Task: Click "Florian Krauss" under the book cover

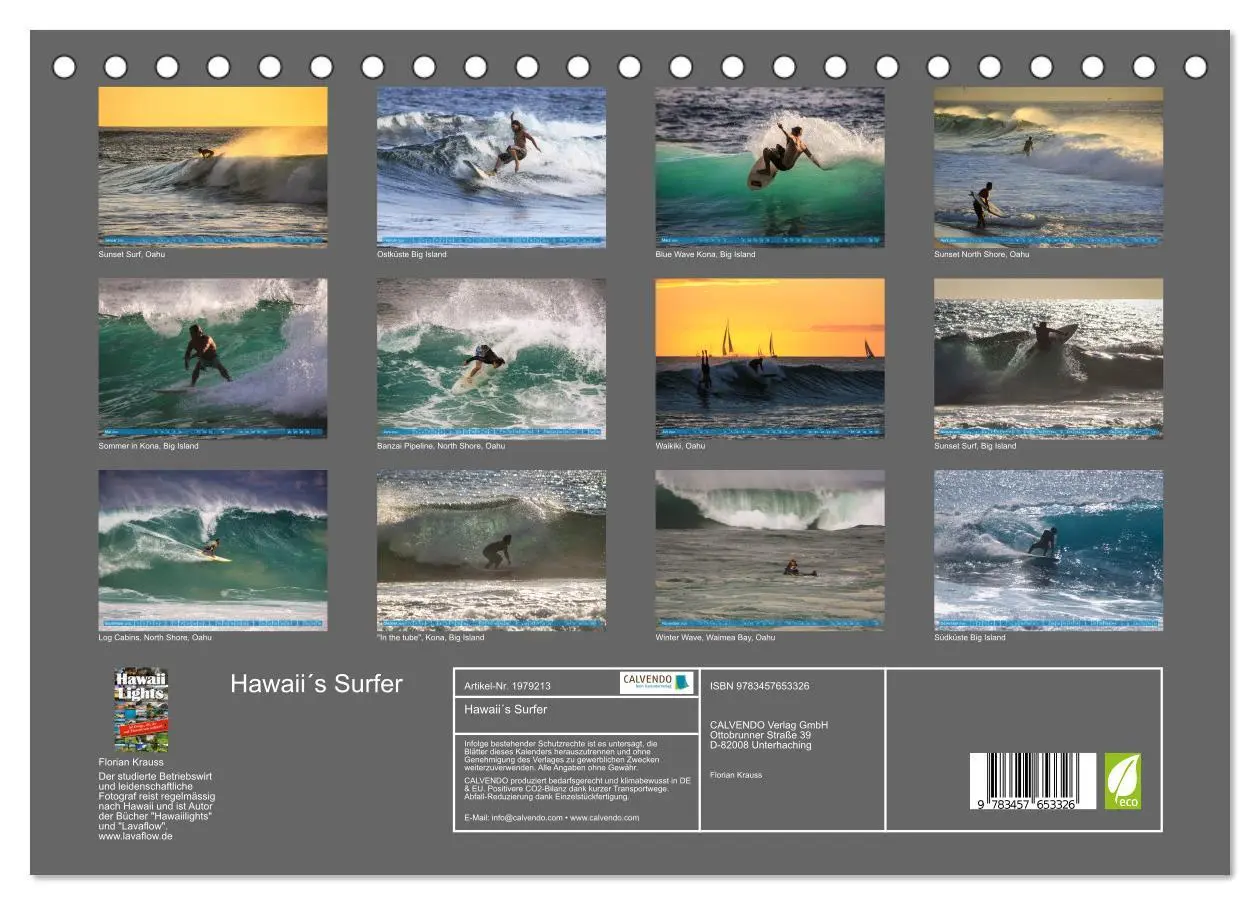Action: coord(131,762)
